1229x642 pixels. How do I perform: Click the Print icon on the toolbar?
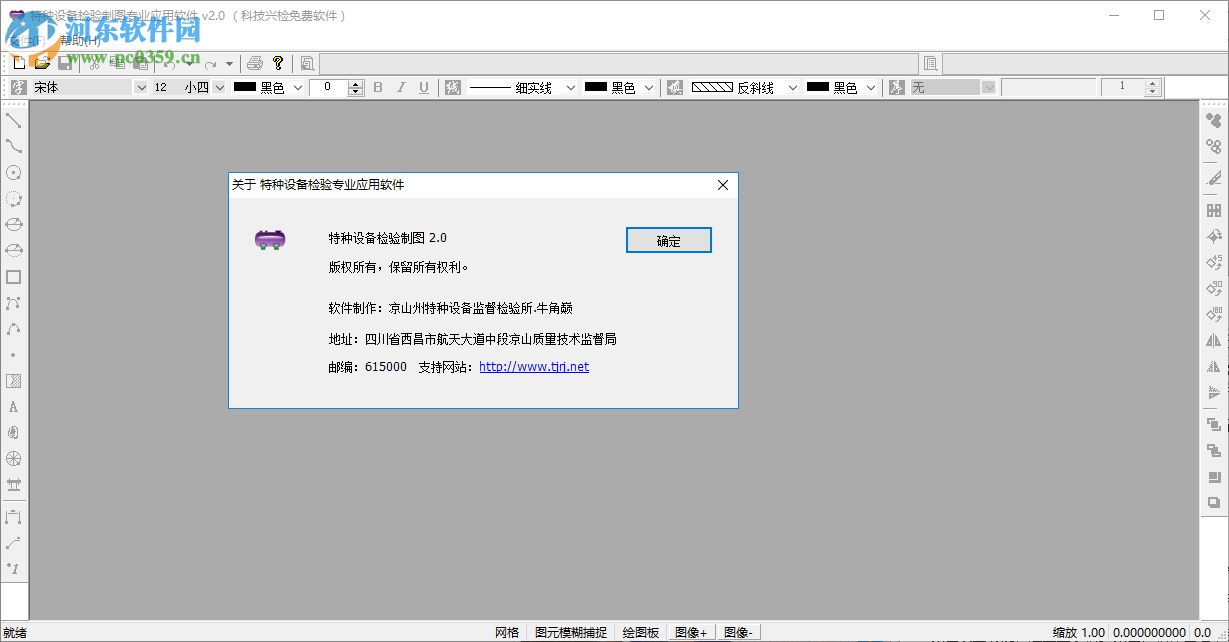coord(253,62)
